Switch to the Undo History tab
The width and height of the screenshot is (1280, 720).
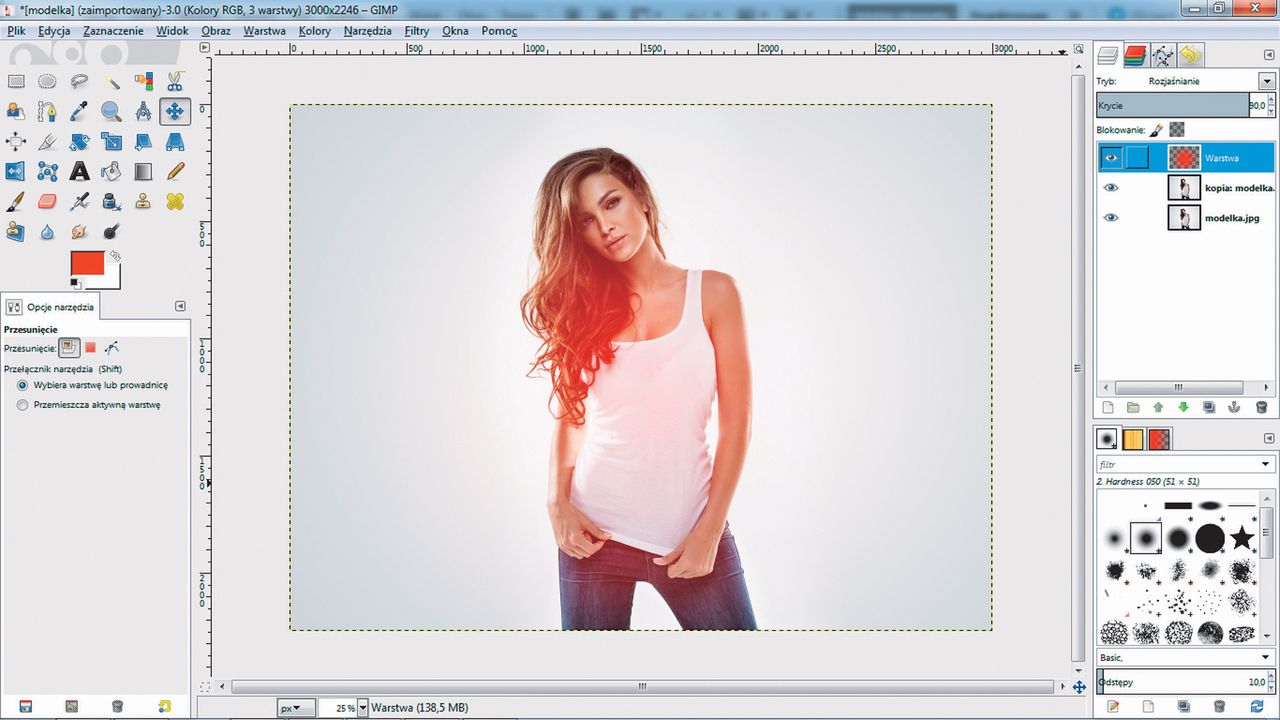pos(1191,55)
